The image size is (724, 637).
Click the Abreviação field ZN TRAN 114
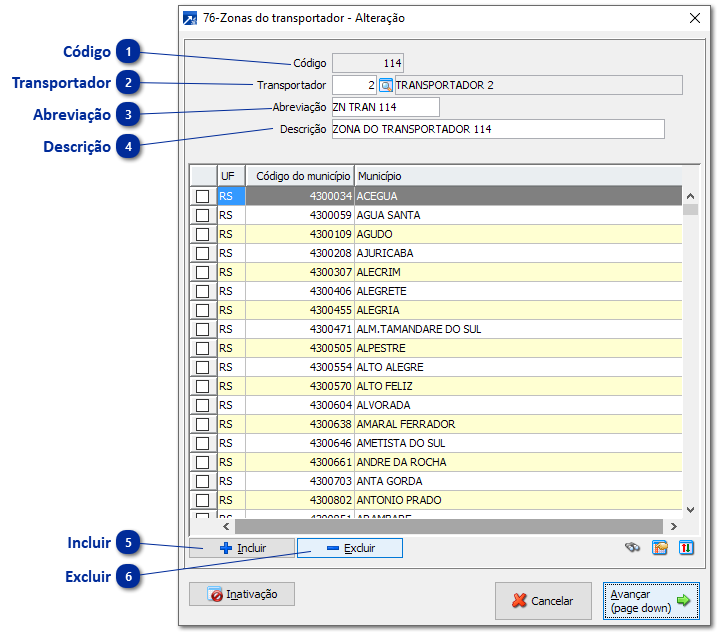386,107
